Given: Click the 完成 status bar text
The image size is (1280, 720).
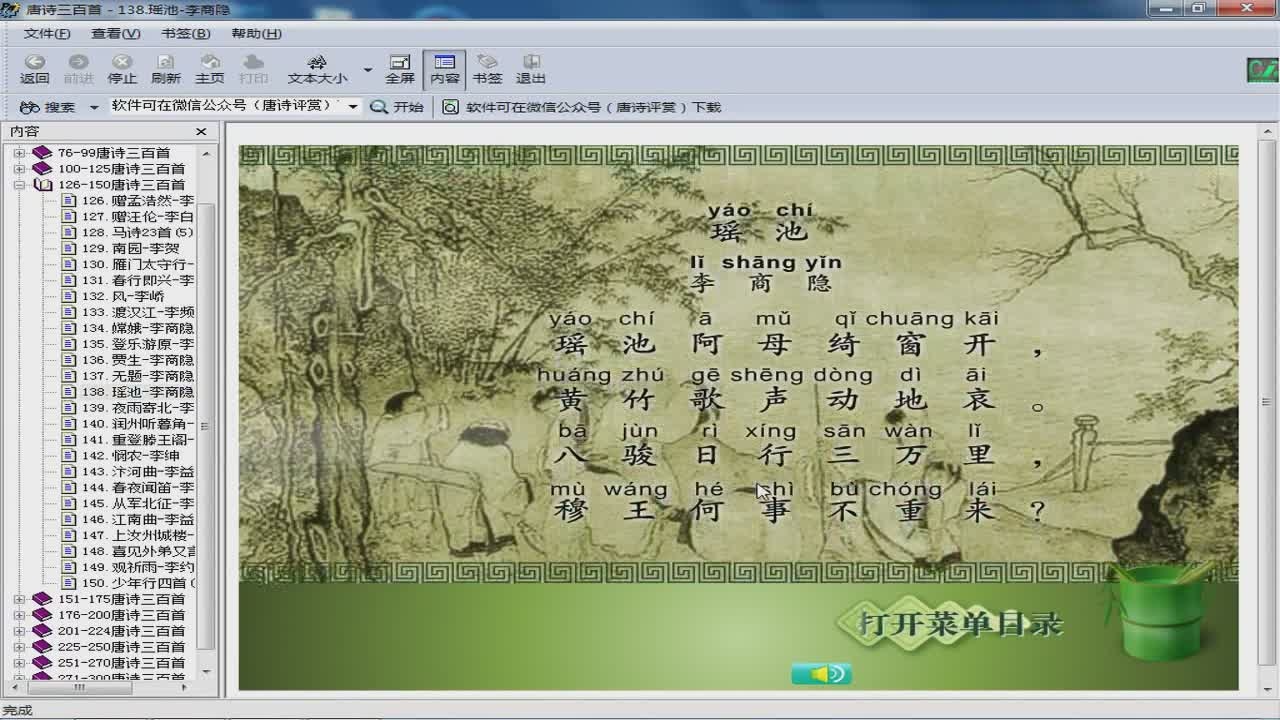Looking at the screenshot, I should click(x=17, y=711).
